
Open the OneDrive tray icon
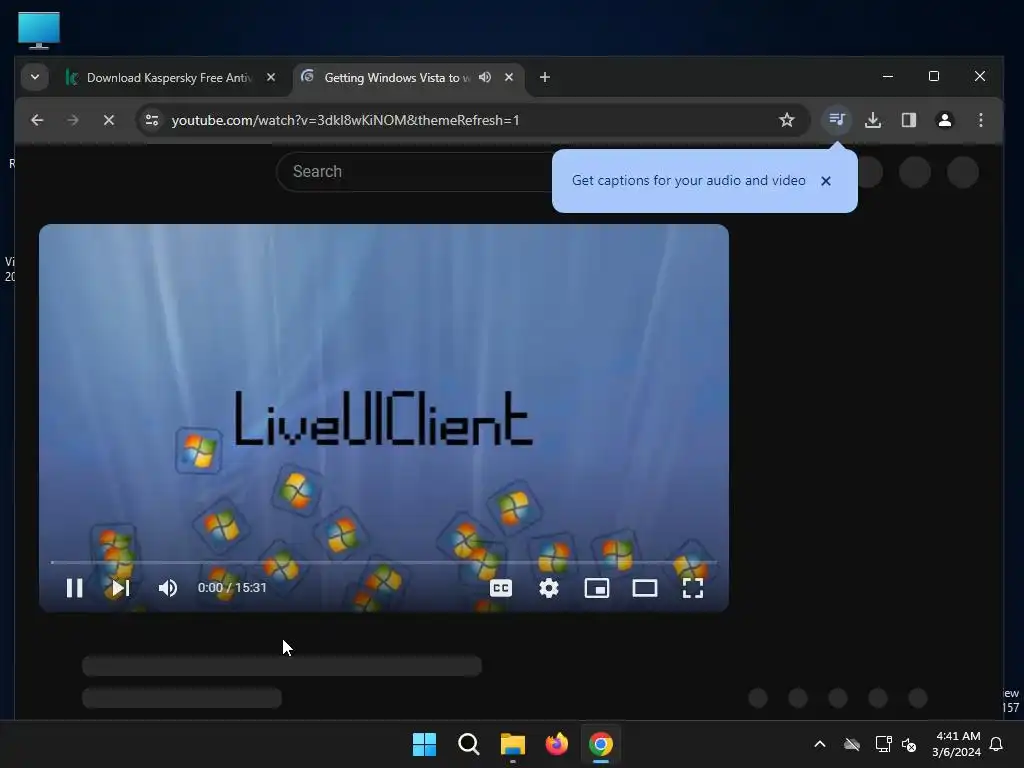click(852, 744)
